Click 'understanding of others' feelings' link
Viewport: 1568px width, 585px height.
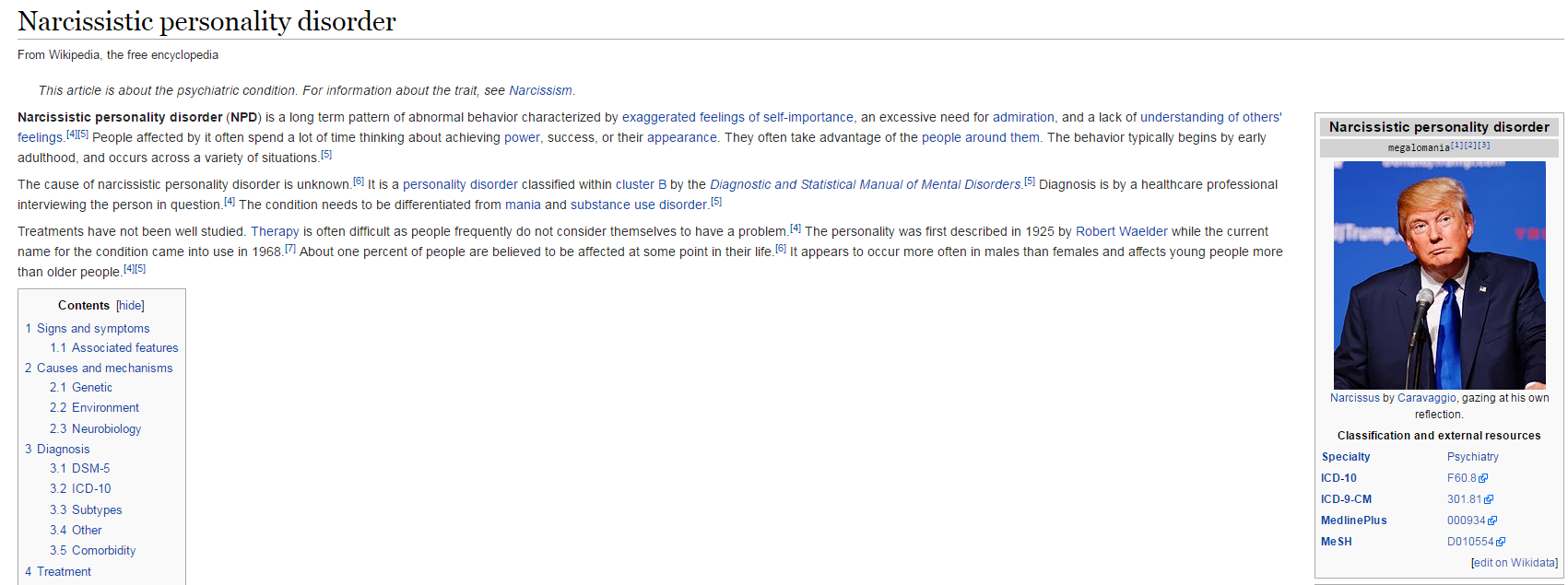(x=1210, y=117)
